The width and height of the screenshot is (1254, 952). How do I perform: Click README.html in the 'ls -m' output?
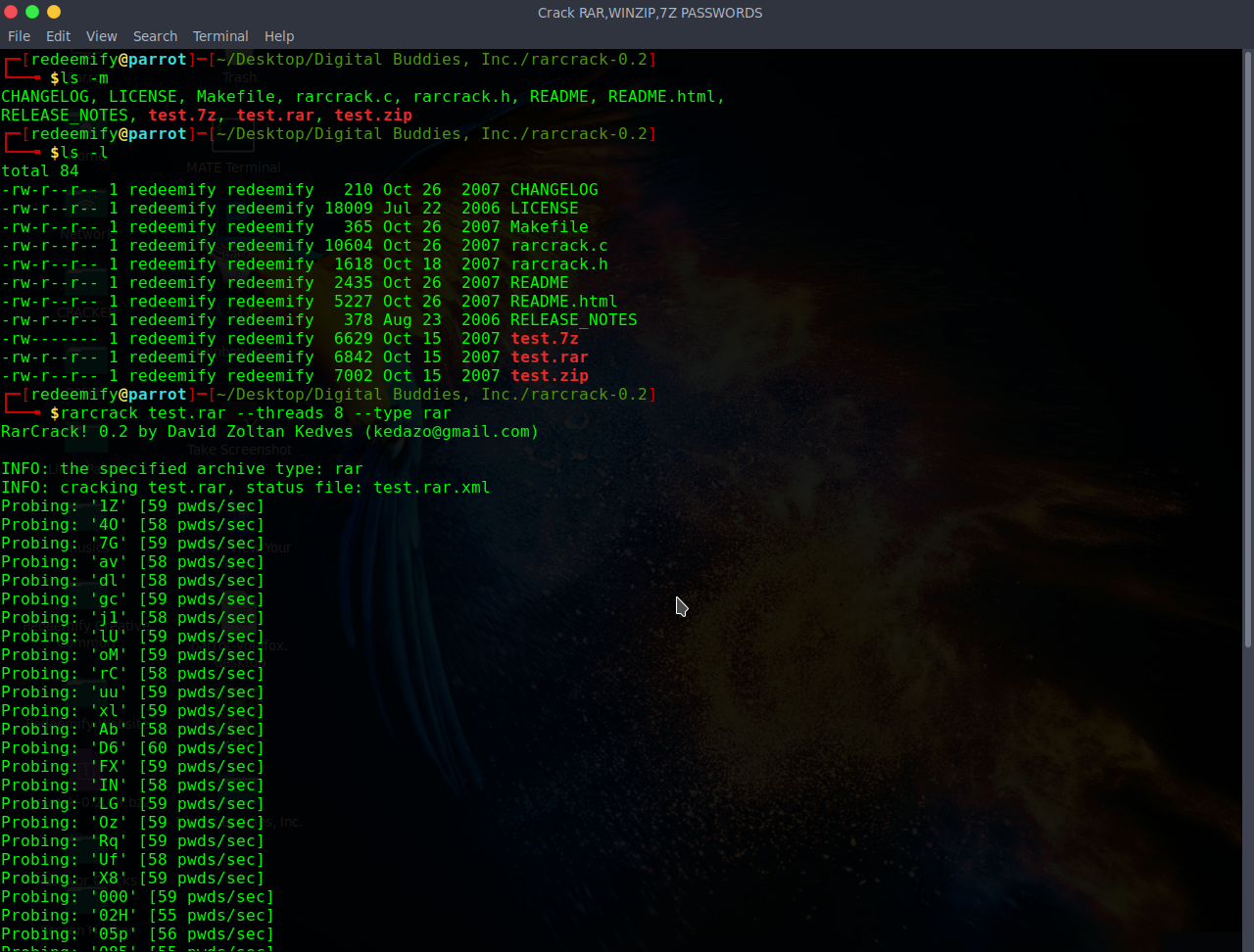[661, 97]
